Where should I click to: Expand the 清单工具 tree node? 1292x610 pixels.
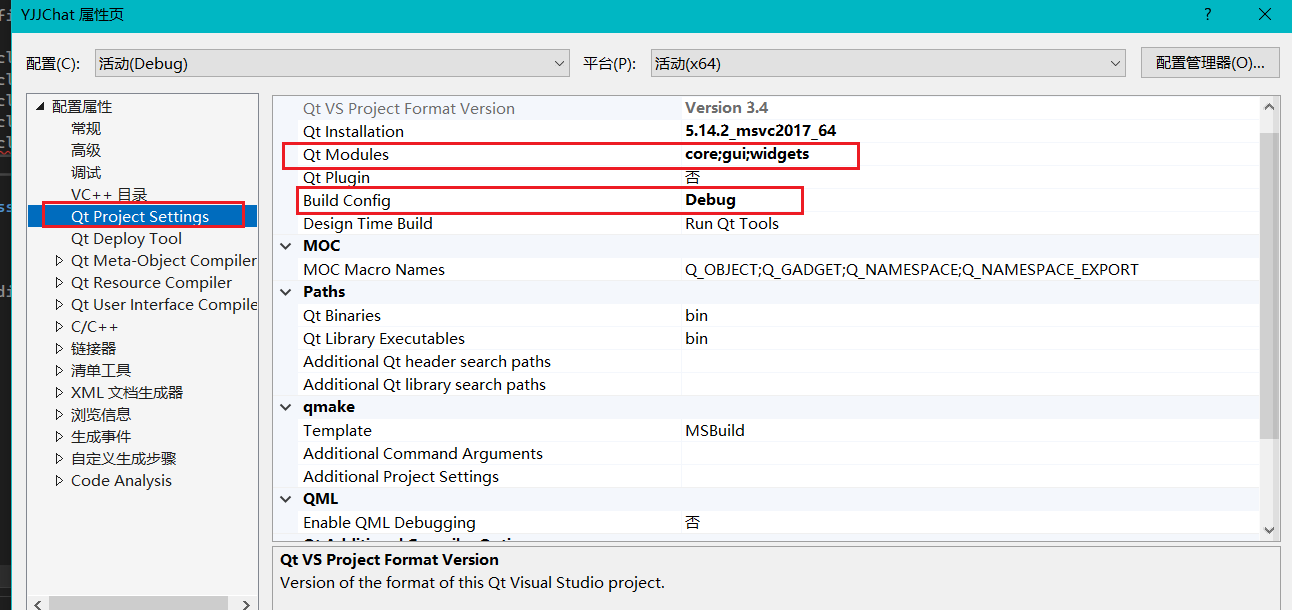(x=60, y=371)
